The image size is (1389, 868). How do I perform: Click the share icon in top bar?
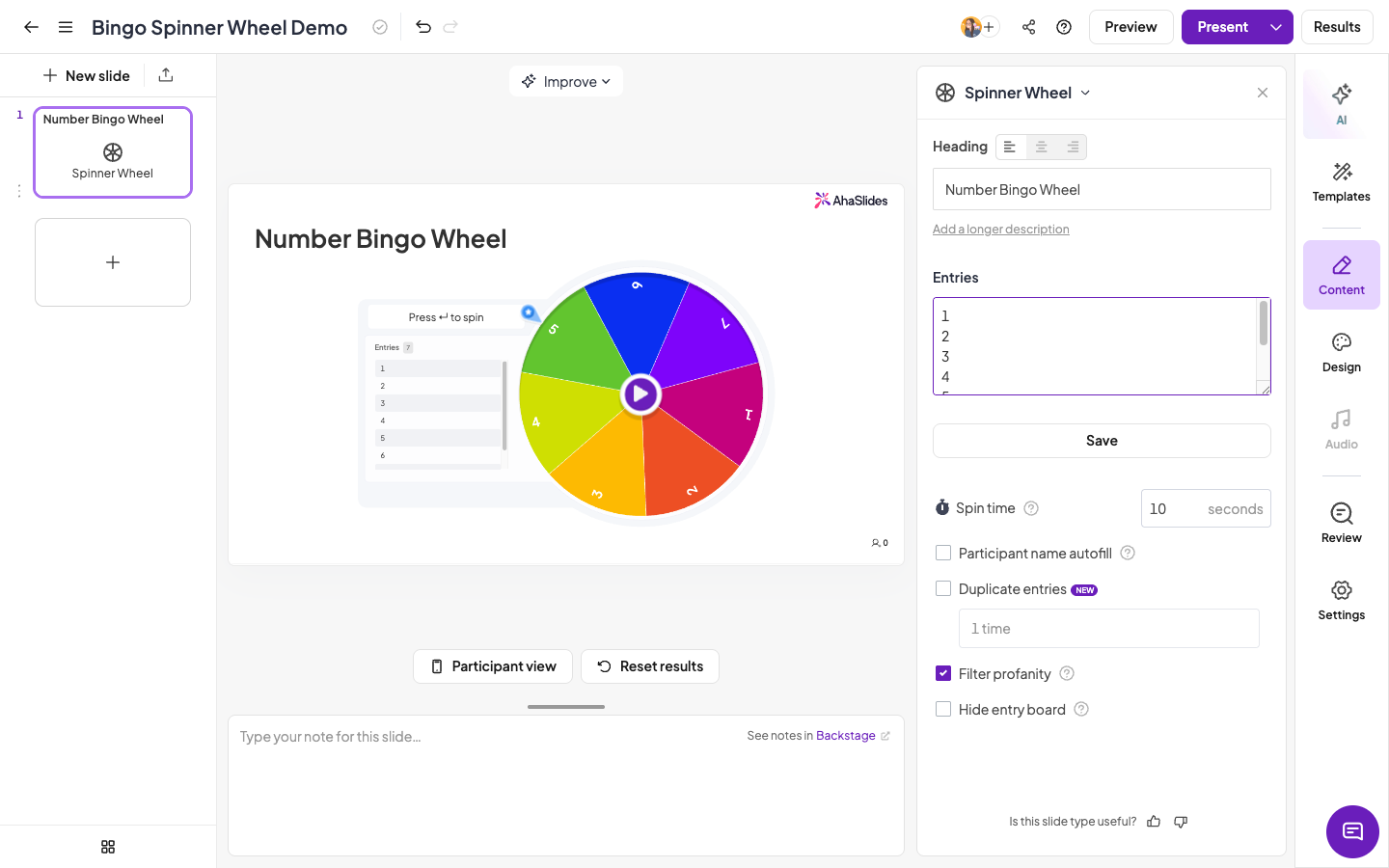1028,27
